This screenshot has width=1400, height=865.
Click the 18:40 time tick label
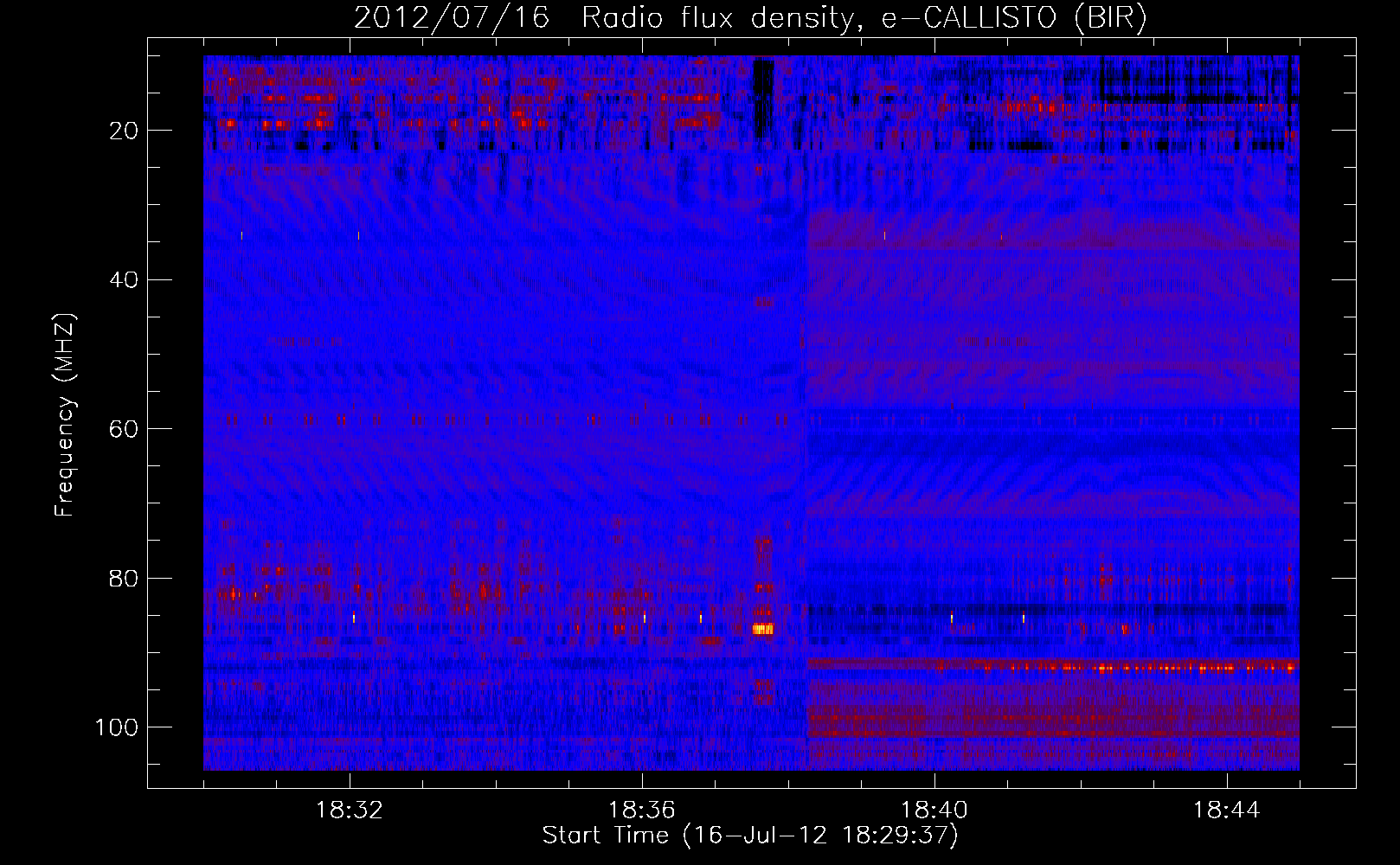934,810
